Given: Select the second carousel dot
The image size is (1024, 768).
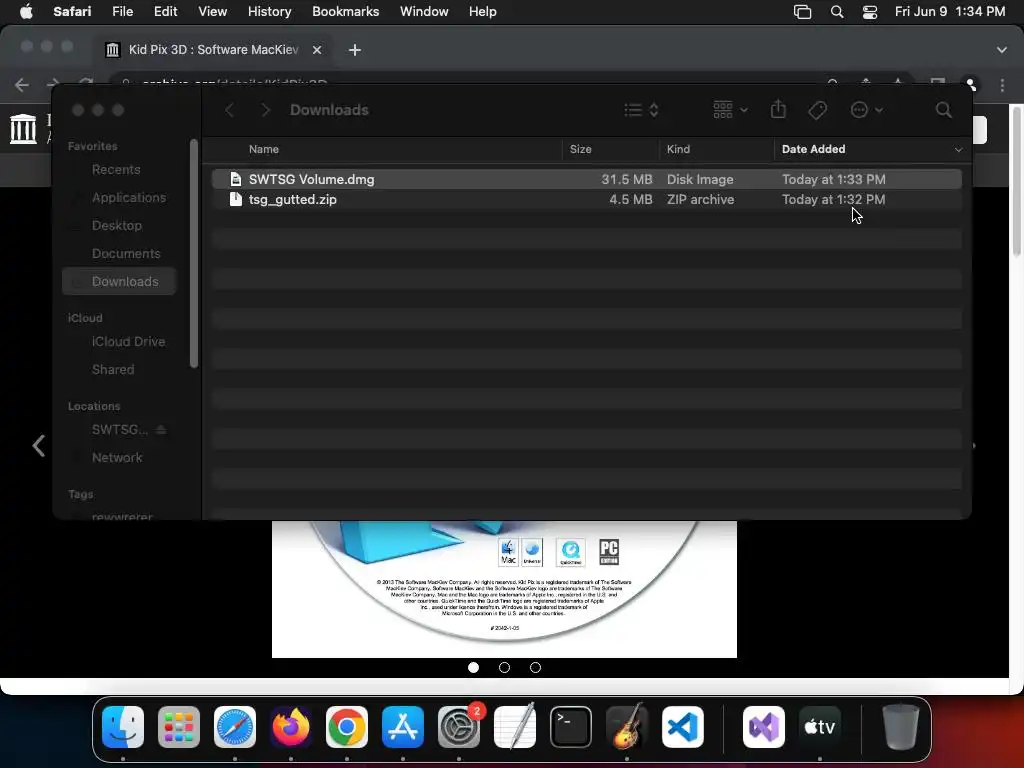Looking at the screenshot, I should 504,667.
